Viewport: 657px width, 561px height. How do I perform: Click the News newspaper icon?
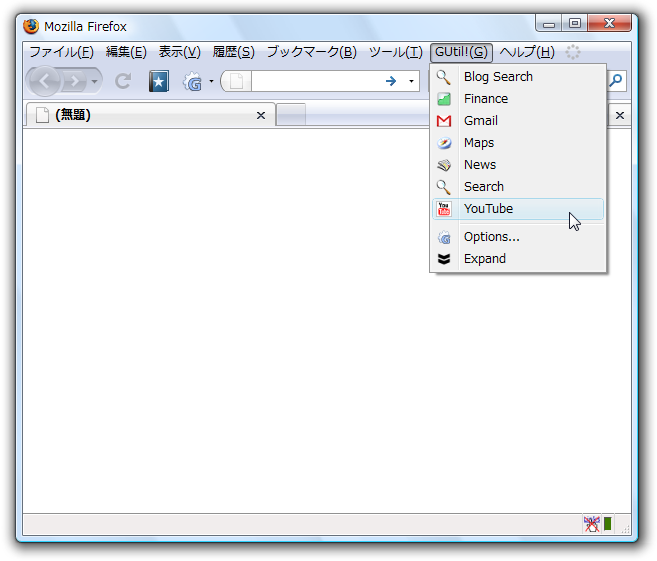(444, 165)
